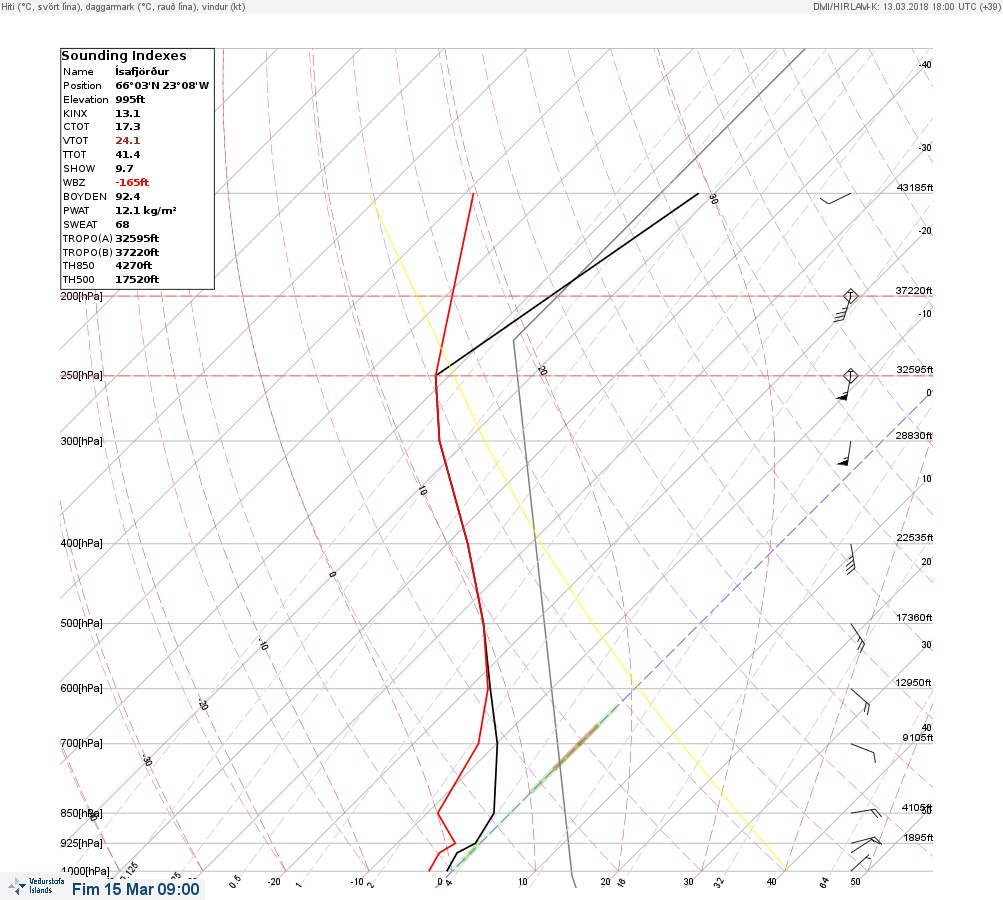Click the 43185ft height label on right axis

tap(915, 187)
